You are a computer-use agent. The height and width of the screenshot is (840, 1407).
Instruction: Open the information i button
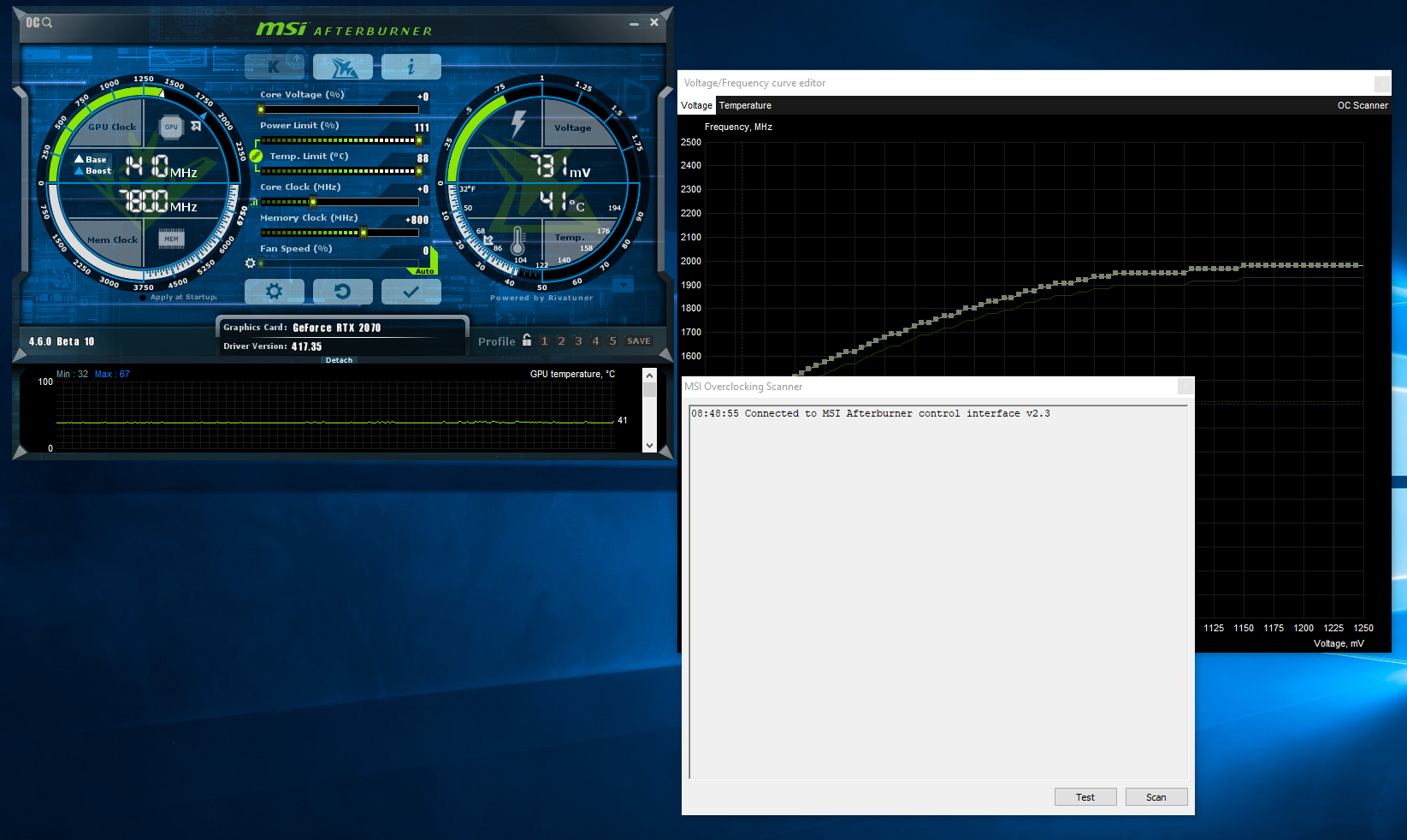(x=411, y=67)
